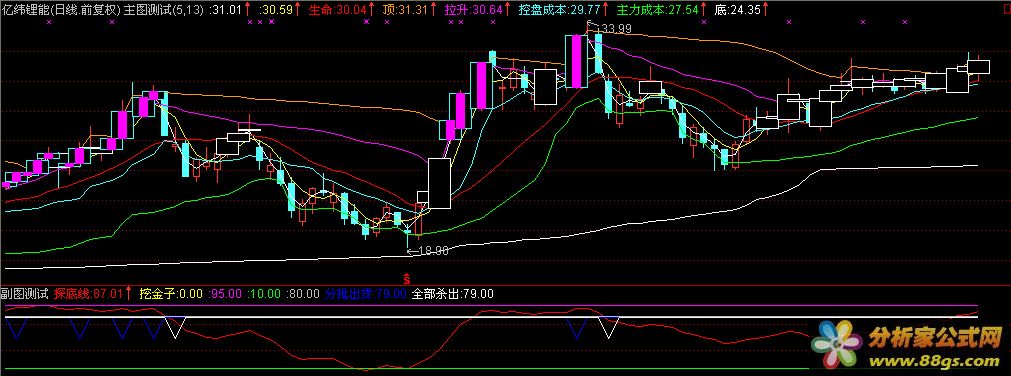Image resolution: width=1011 pixels, height=376 pixels.
Task: Click the blue 分批出货:79.00 label
Action: pyautogui.click(x=366, y=293)
